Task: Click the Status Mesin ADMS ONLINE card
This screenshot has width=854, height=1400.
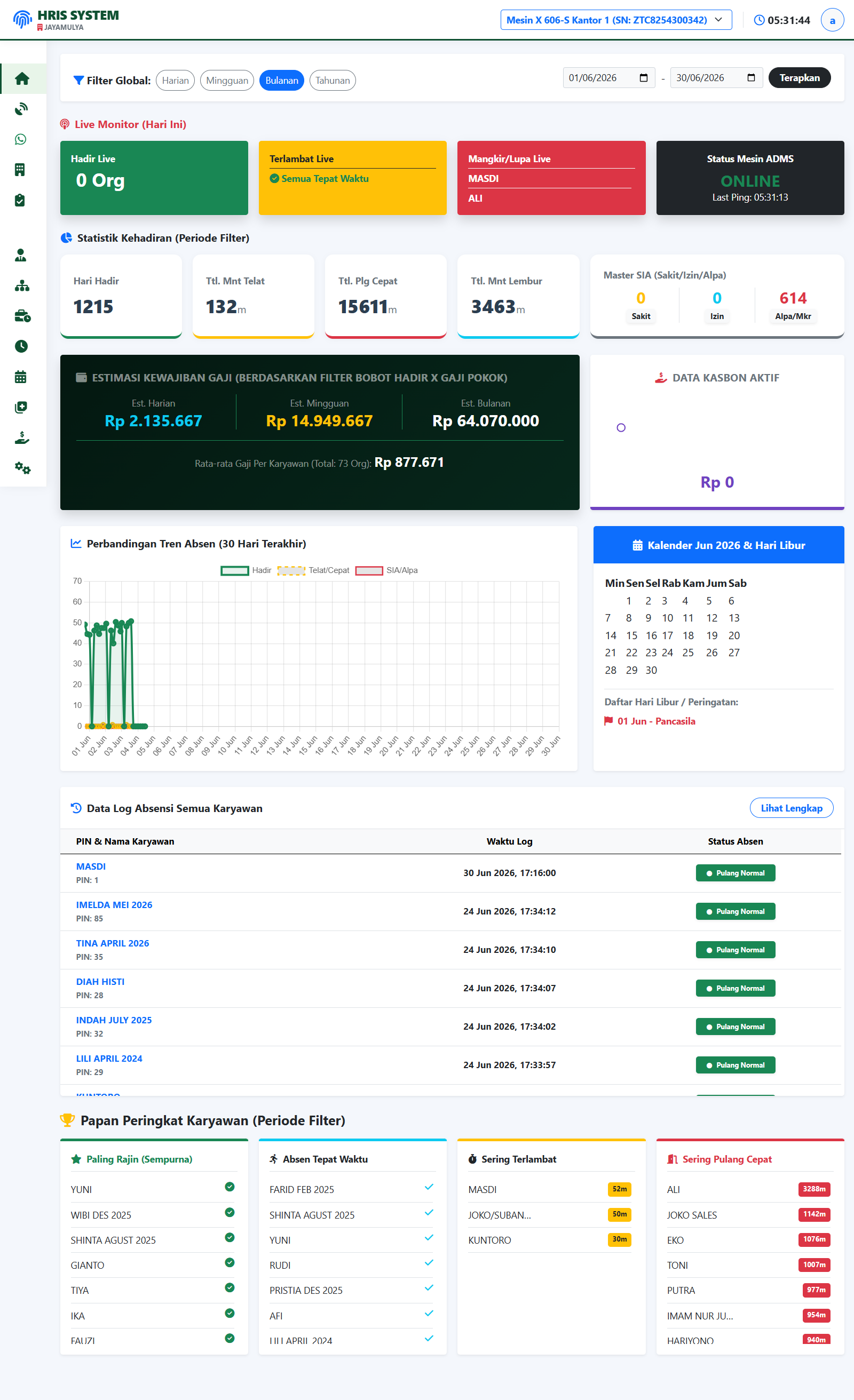Action: 750,178
